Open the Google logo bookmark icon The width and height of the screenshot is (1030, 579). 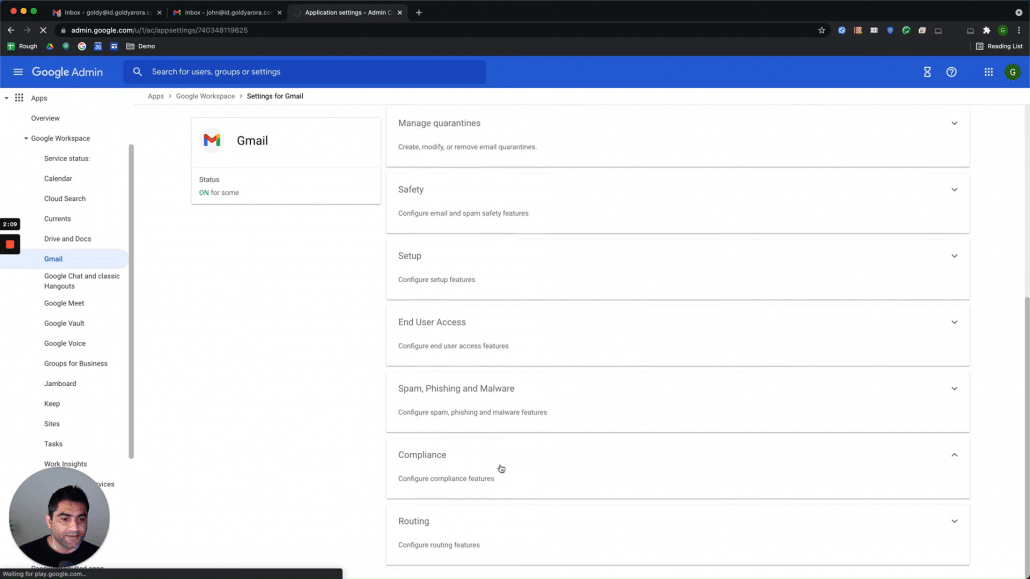(x=82, y=46)
